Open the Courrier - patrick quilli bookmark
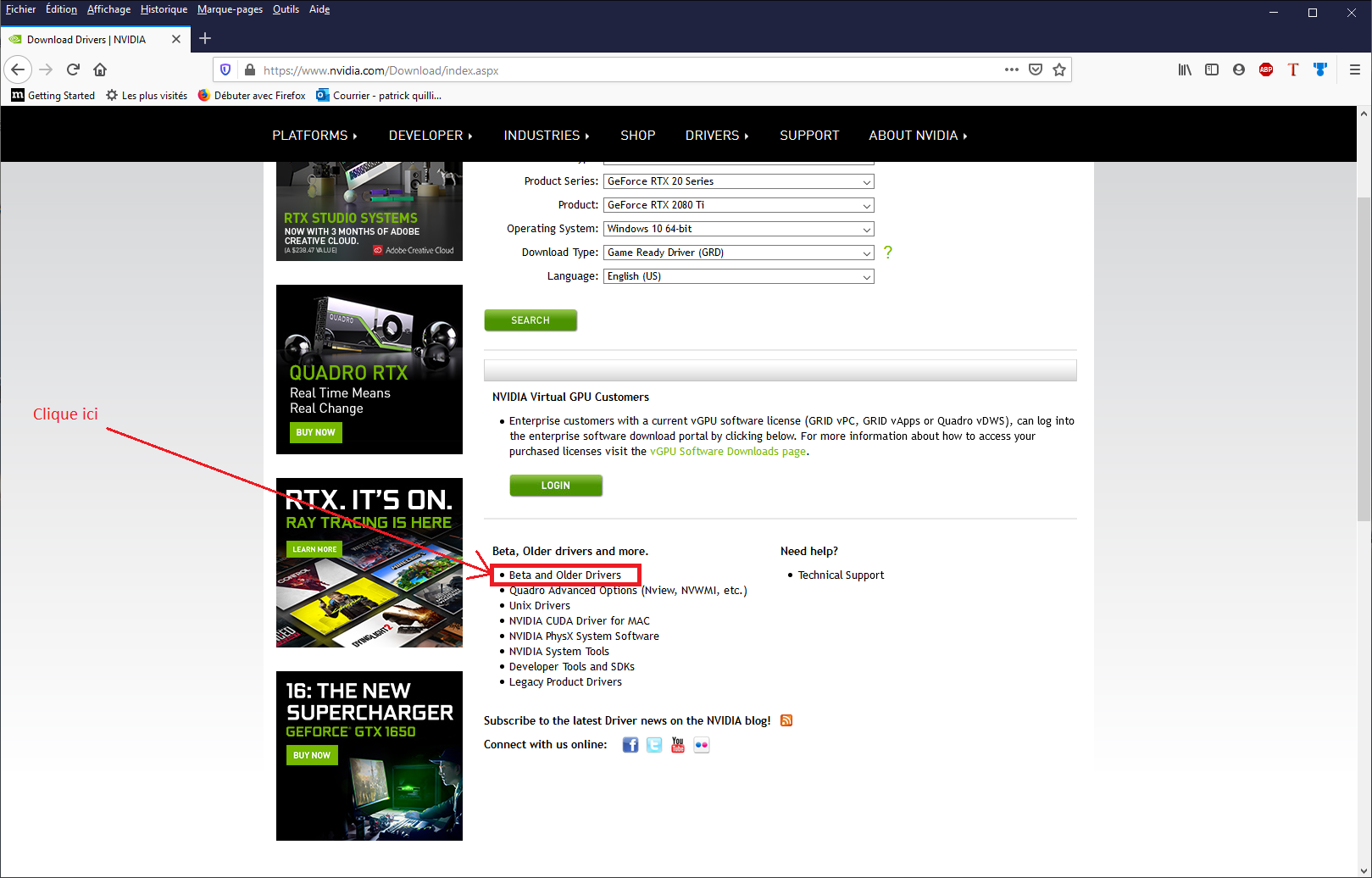The height and width of the screenshot is (878, 1372). tap(379, 95)
